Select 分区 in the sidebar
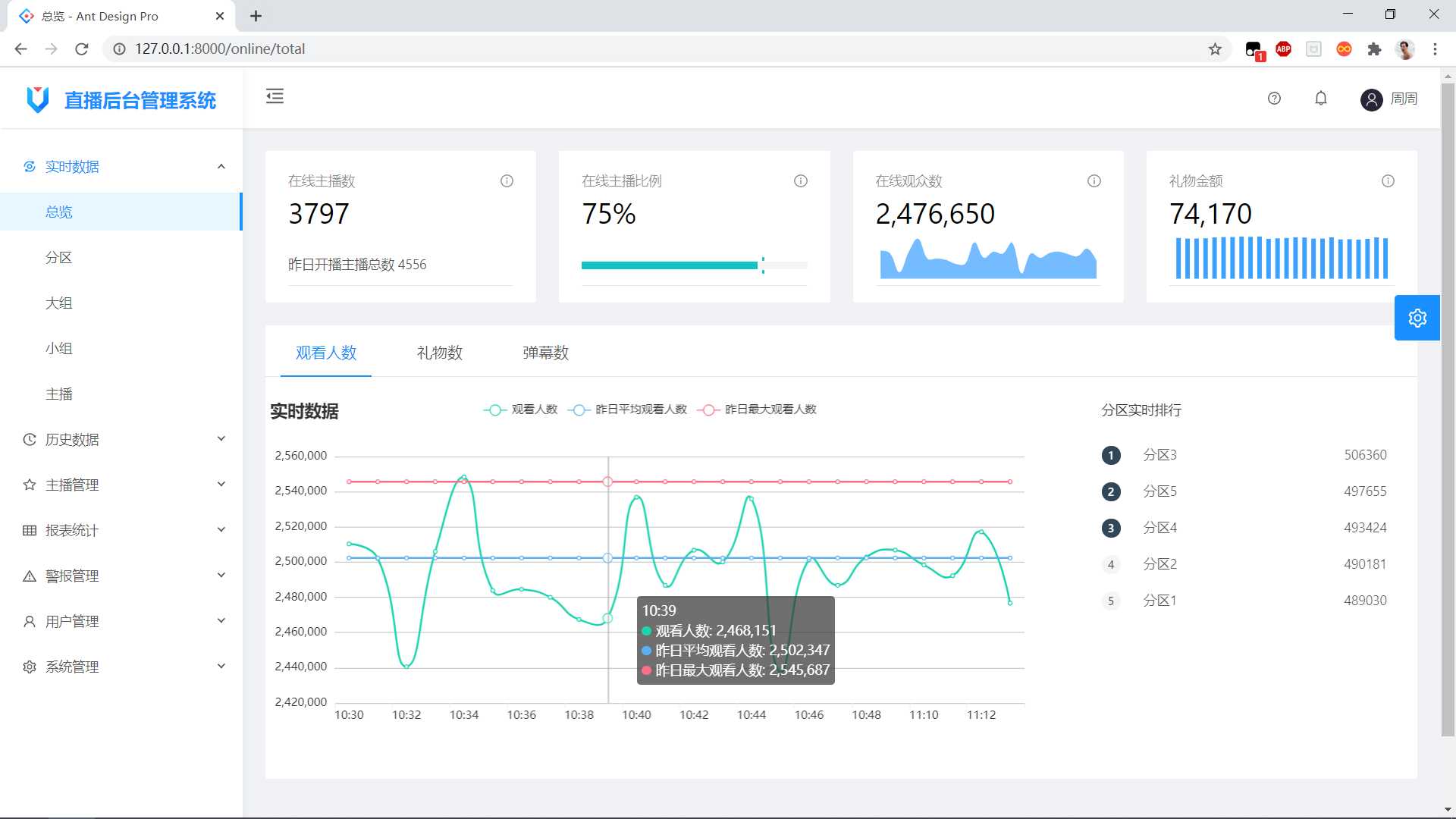 [x=121, y=257]
